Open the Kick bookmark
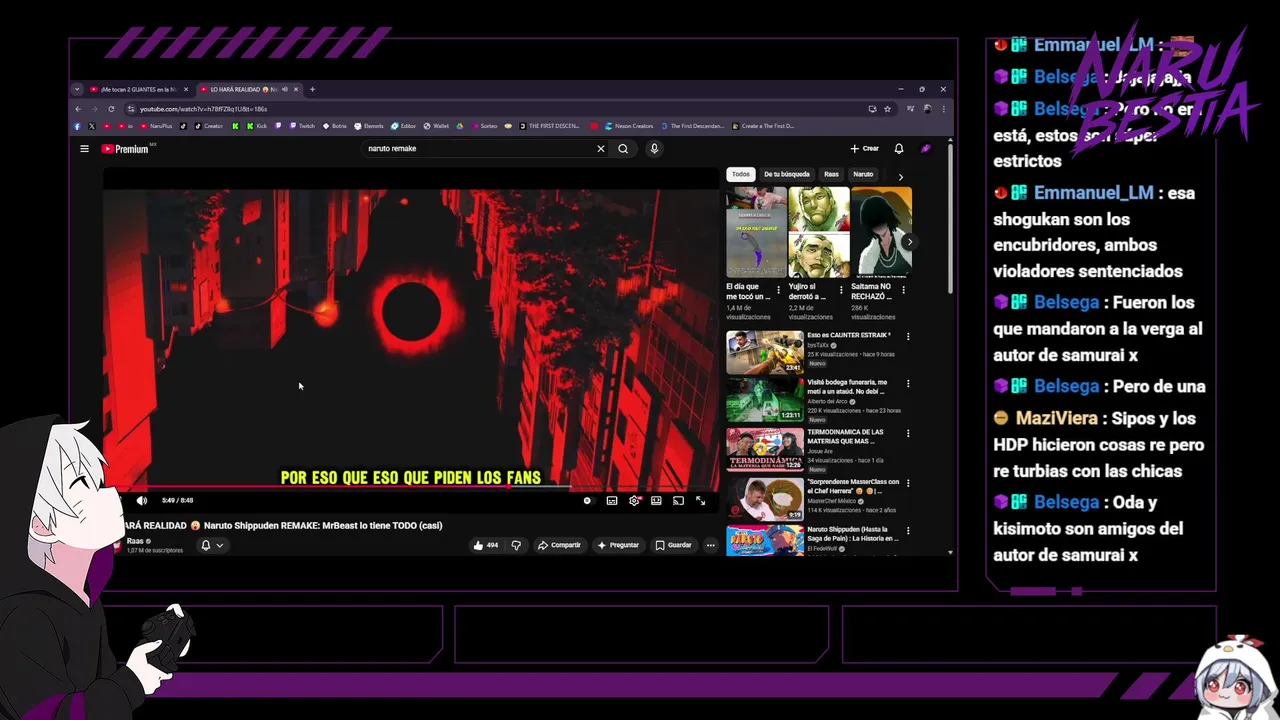The width and height of the screenshot is (1280, 720). click(x=256, y=126)
